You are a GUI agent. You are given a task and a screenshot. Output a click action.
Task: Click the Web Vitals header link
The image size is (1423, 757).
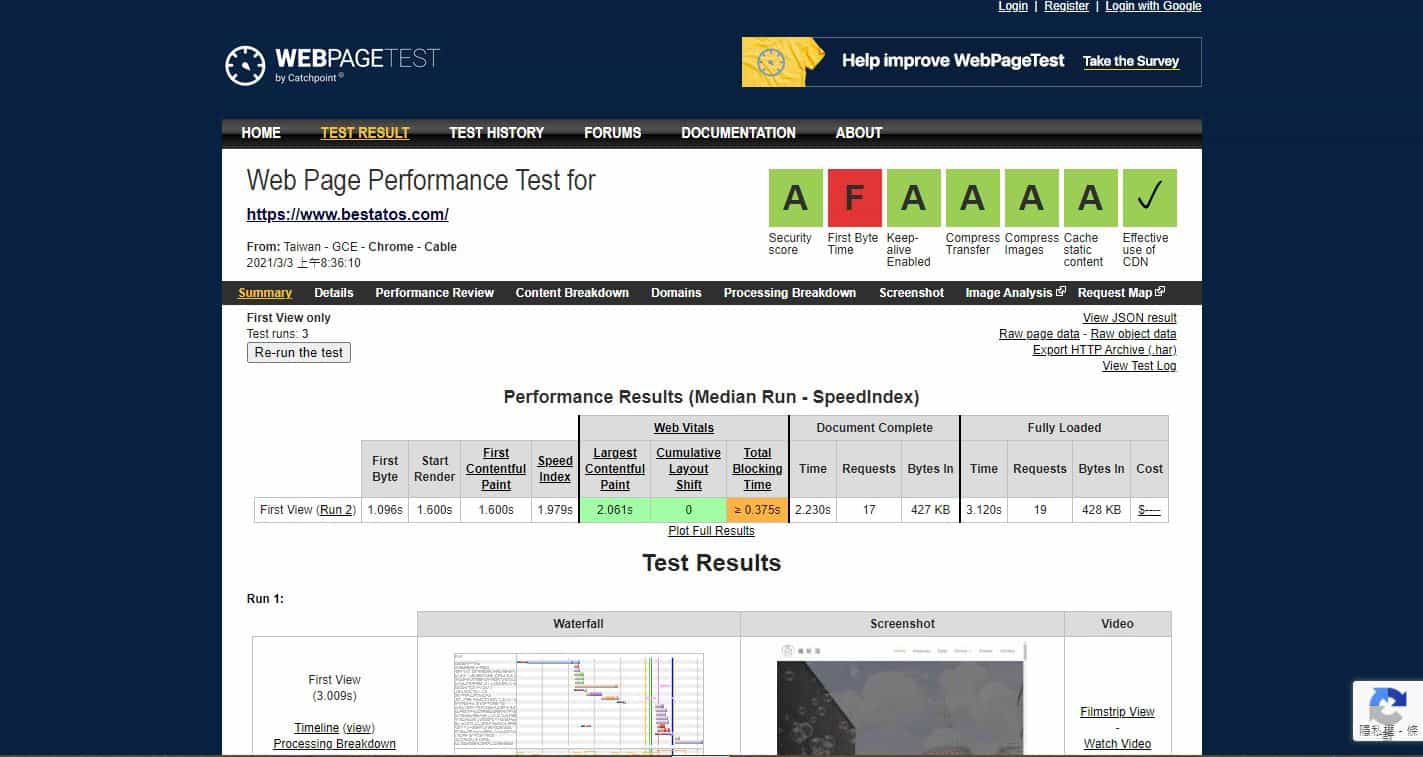684,428
